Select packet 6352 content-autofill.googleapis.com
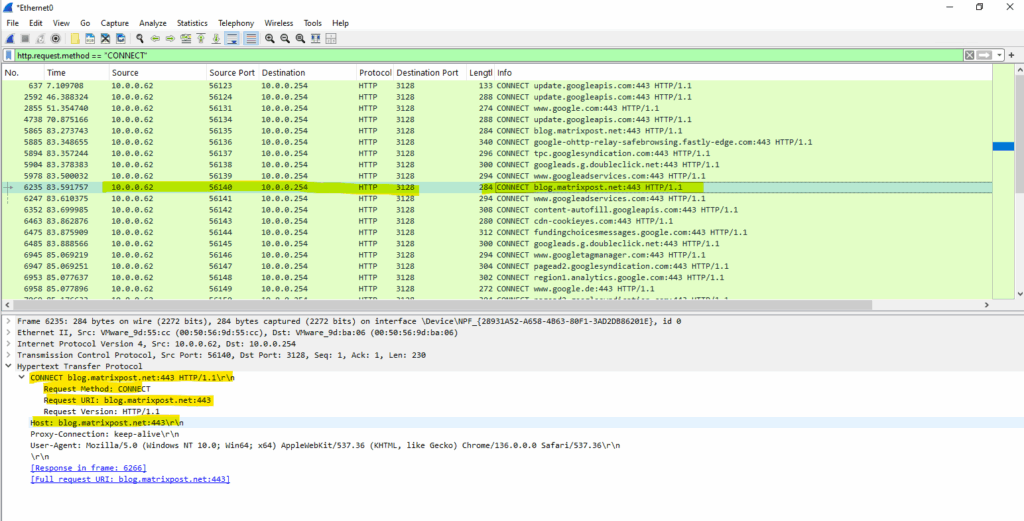The image size is (1024, 521). tap(496, 210)
